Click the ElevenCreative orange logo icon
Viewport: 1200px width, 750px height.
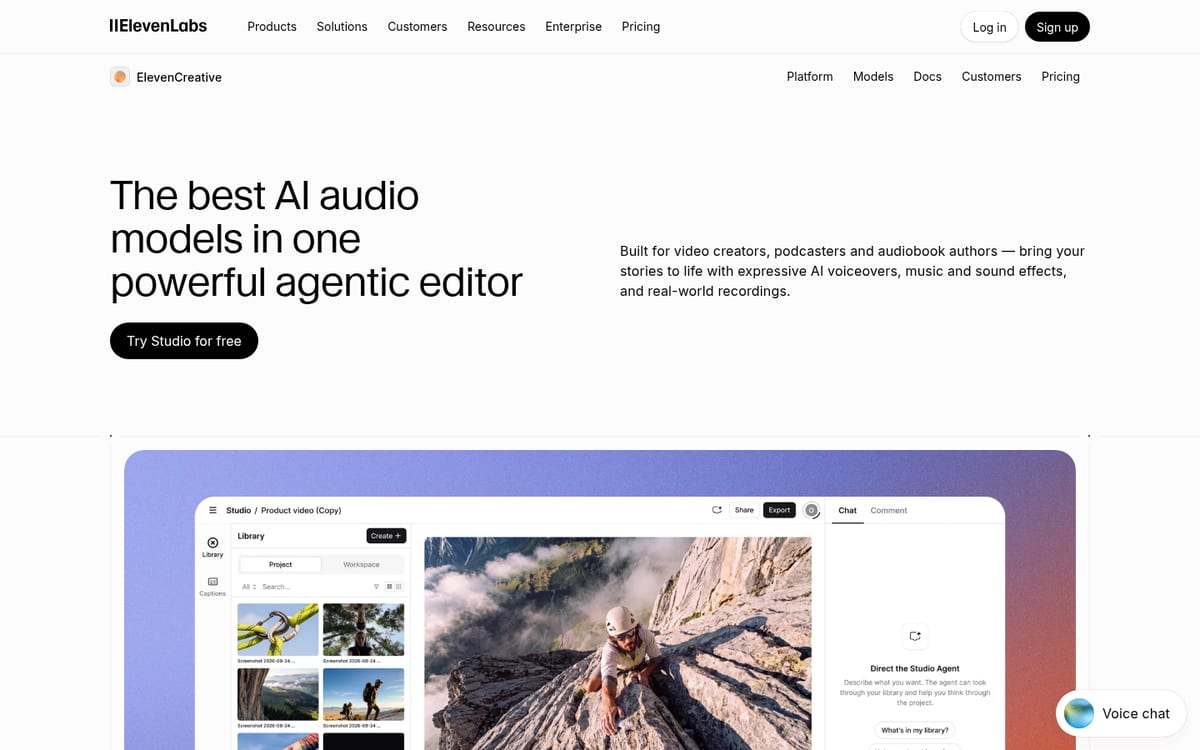[120, 77]
